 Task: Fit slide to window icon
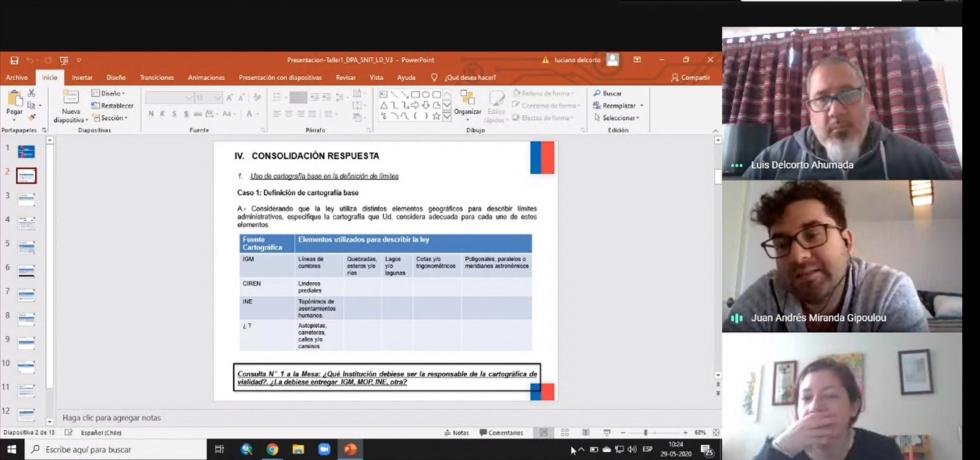(716, 432)
